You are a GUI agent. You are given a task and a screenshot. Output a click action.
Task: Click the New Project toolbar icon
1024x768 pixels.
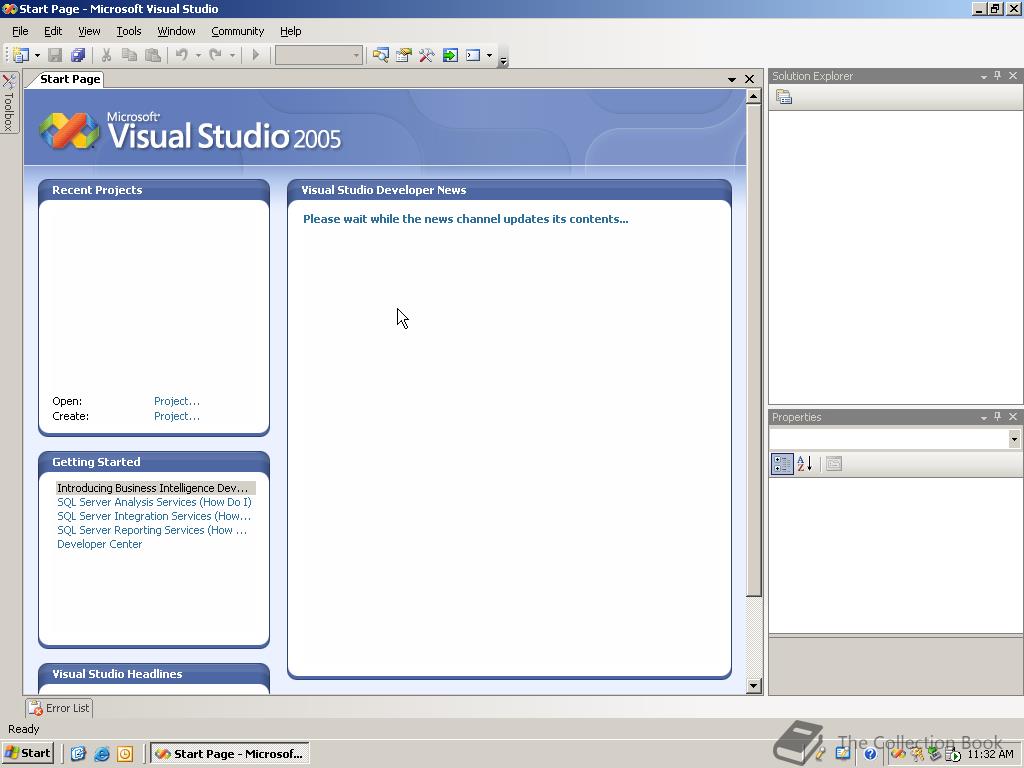[21, 56]
